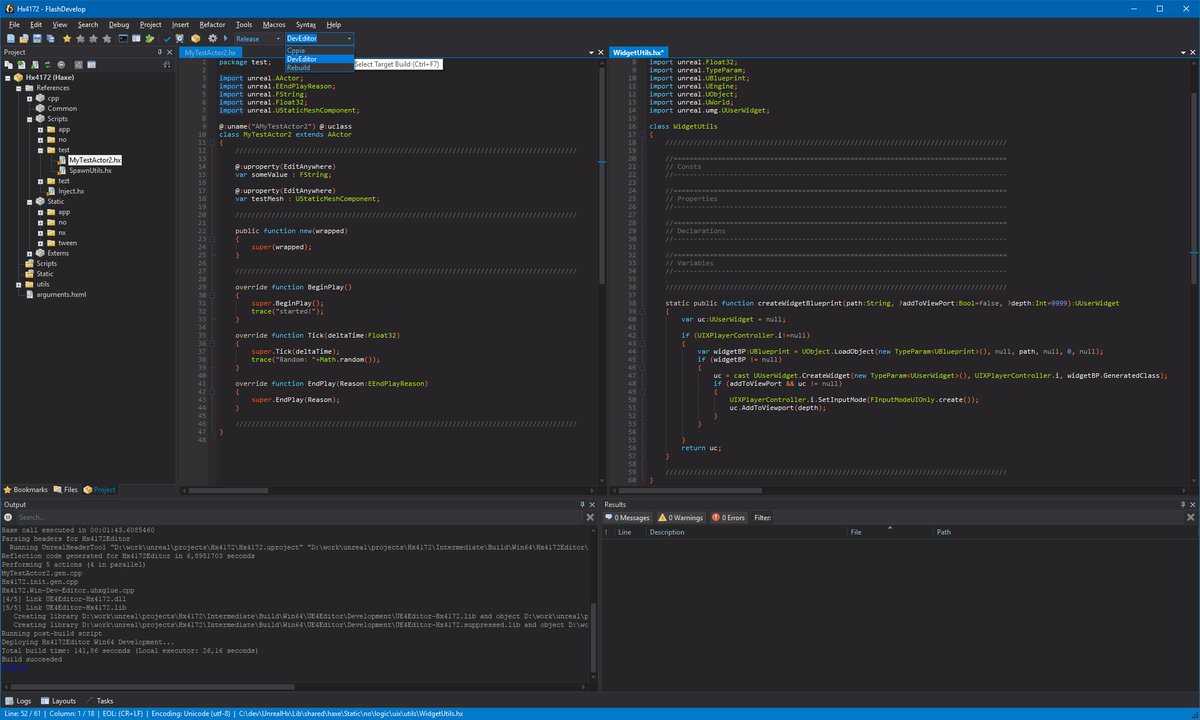Close the Output panel

coord(593,504)
